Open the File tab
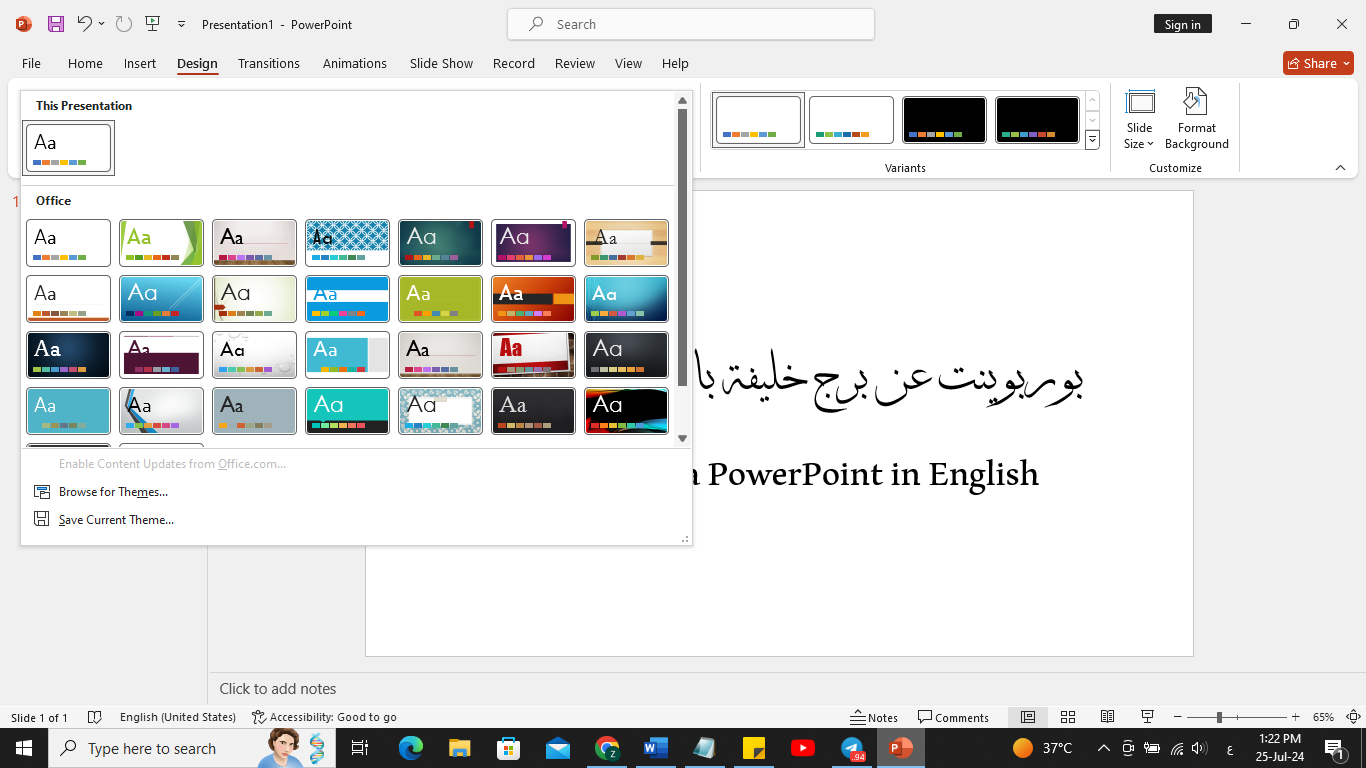1366x768 pixels. (31, 63)
